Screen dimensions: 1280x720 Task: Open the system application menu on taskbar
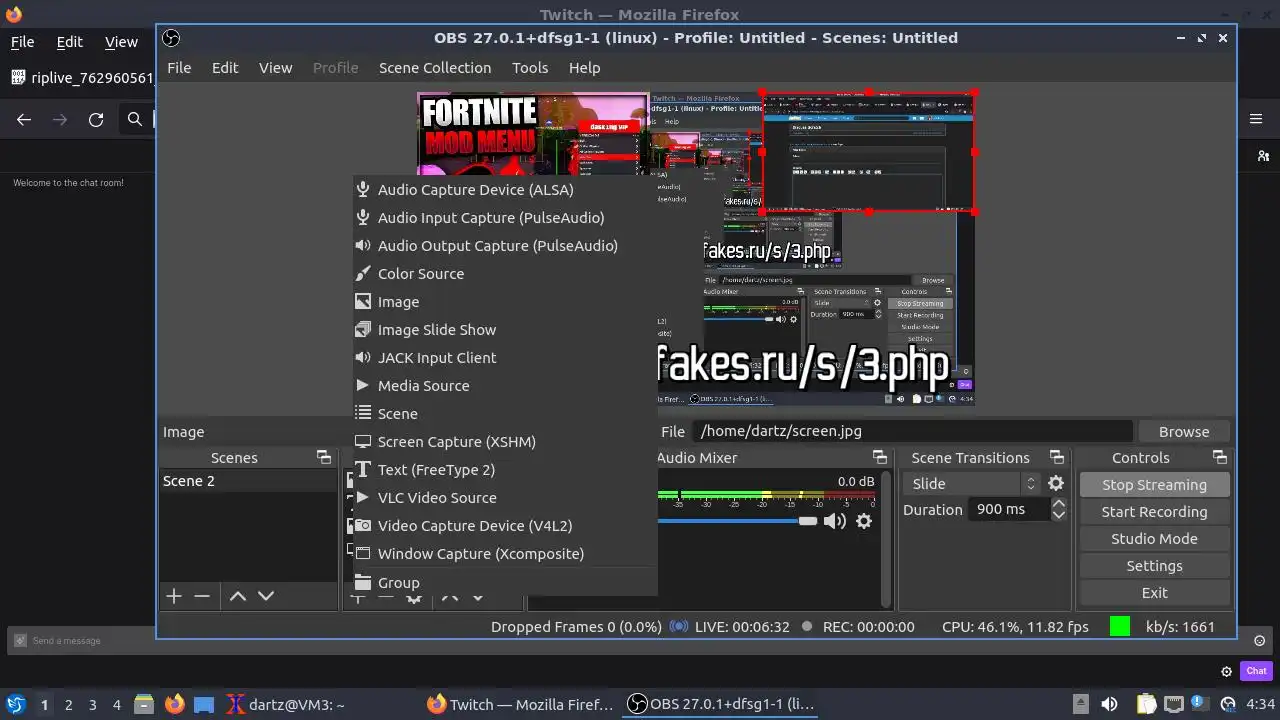pyautogui.click(x=15, y=704)
